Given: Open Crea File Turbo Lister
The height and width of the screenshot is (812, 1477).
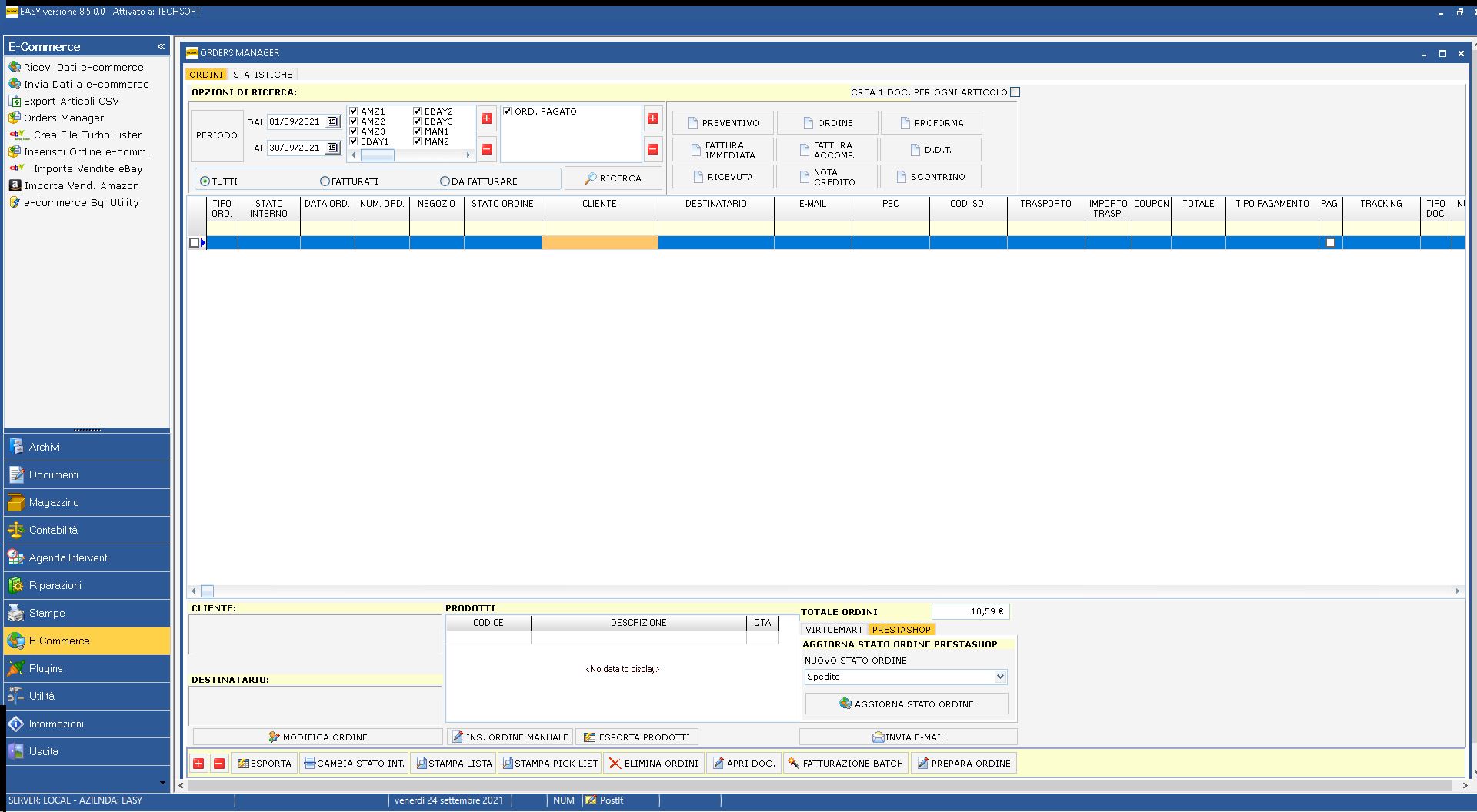Looking at the screenshot, I should point(75,135).
